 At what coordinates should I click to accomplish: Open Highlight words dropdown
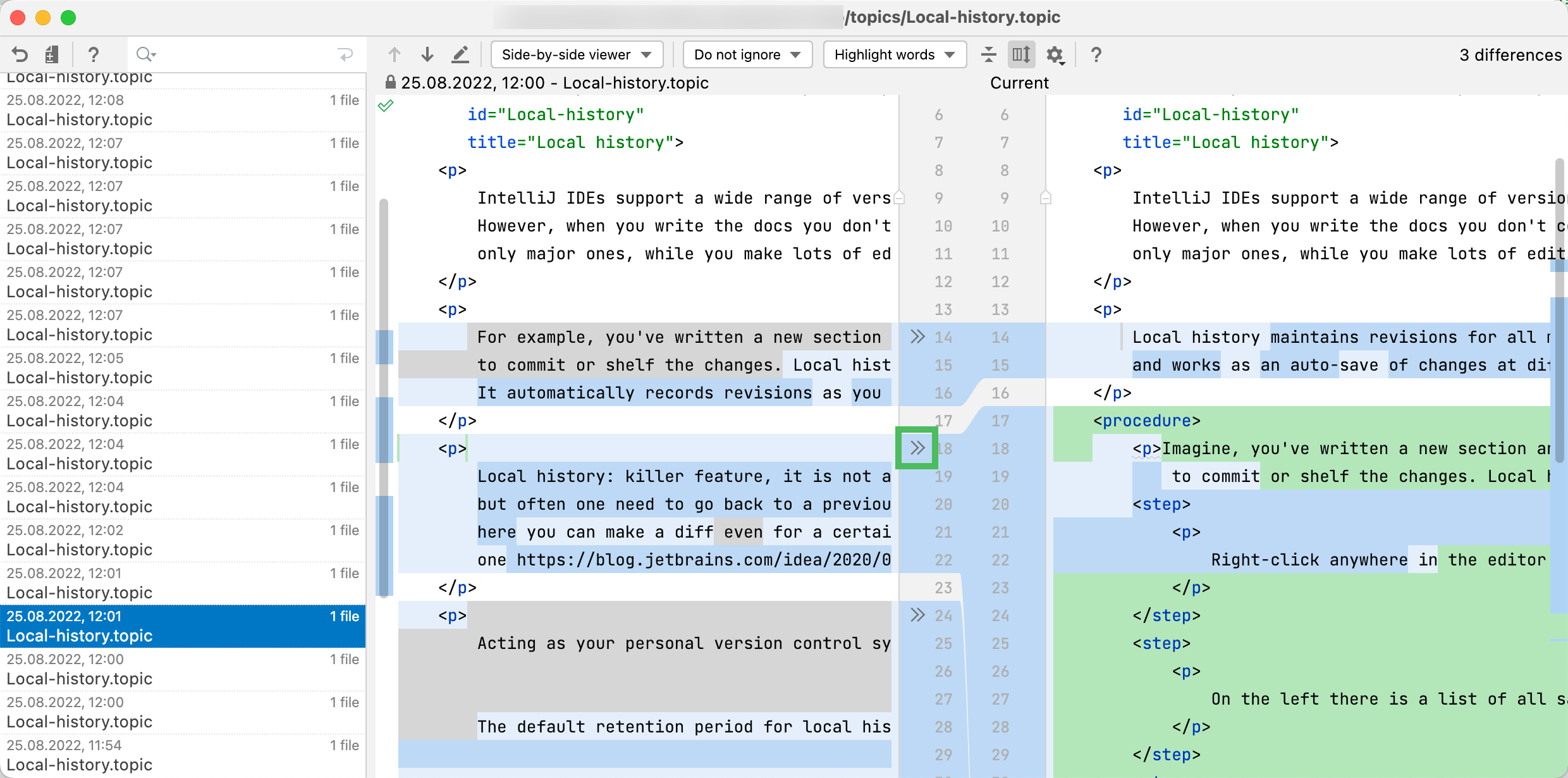(894, 54)
